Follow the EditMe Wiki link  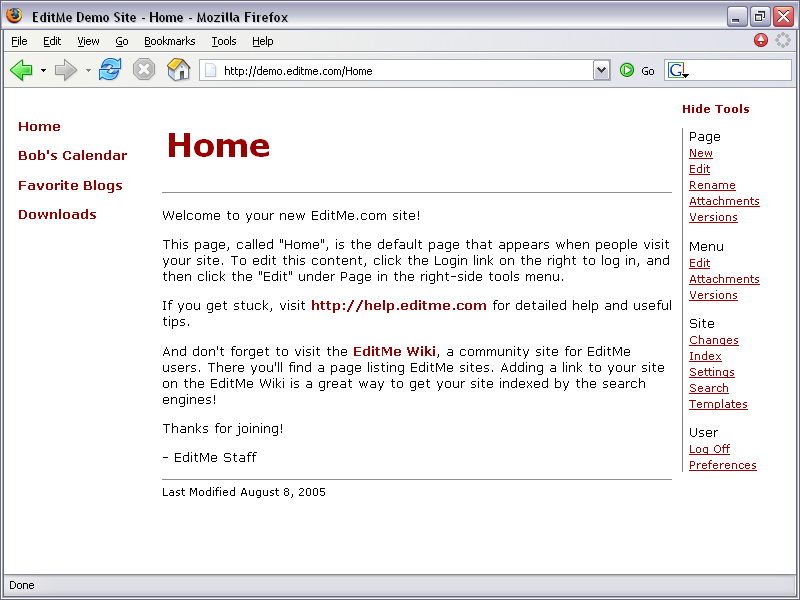coord(394,352)
